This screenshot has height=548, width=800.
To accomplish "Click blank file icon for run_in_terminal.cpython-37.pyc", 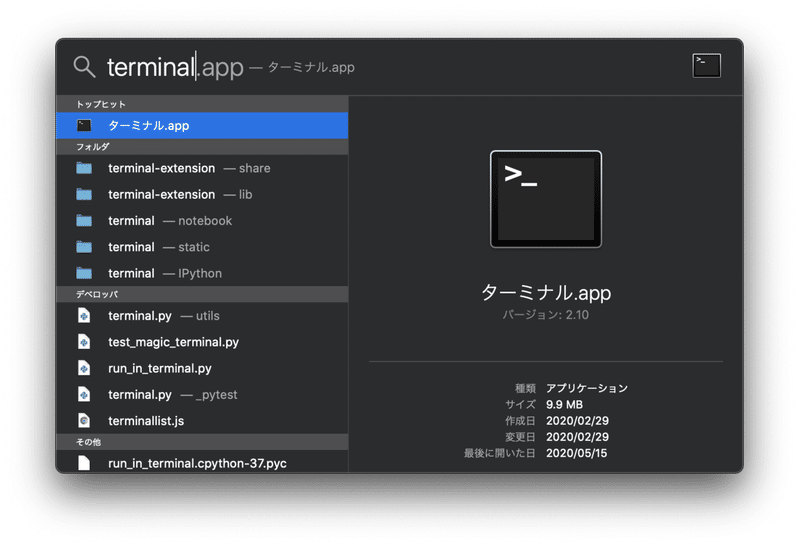I will (84, 463).
